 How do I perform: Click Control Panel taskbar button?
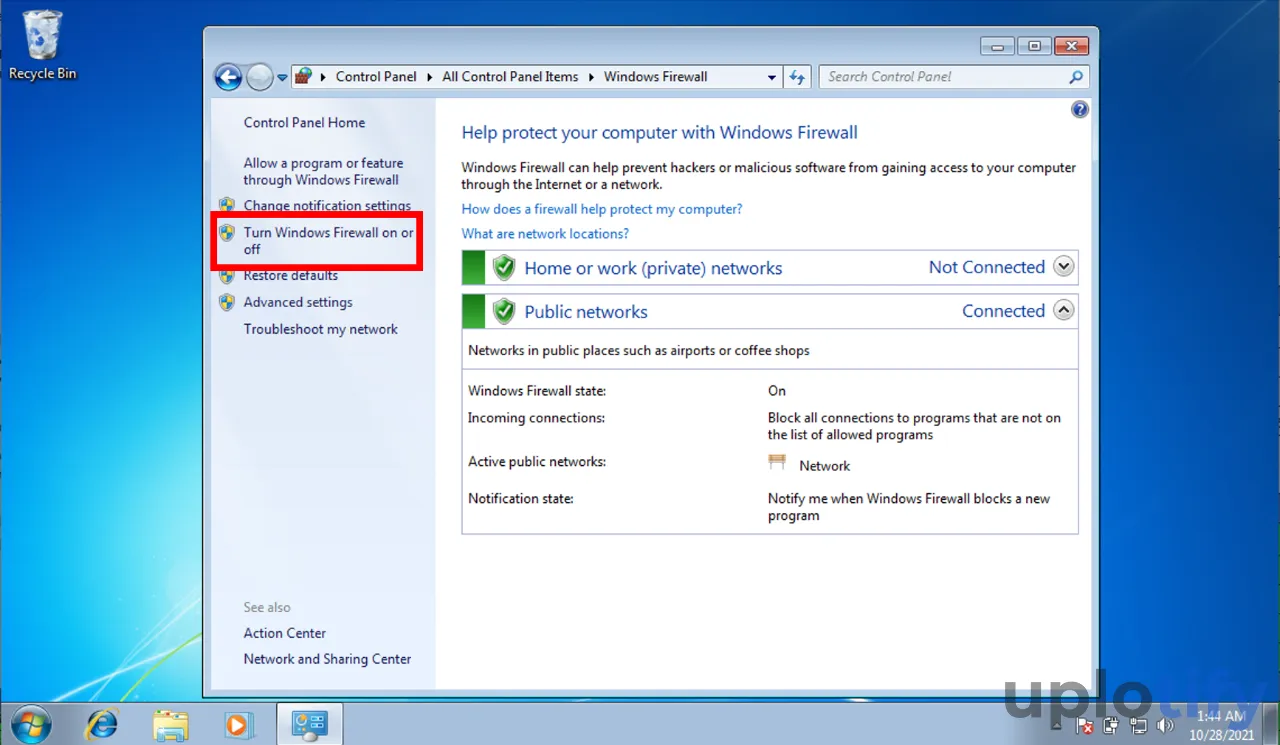pos(308,724)
